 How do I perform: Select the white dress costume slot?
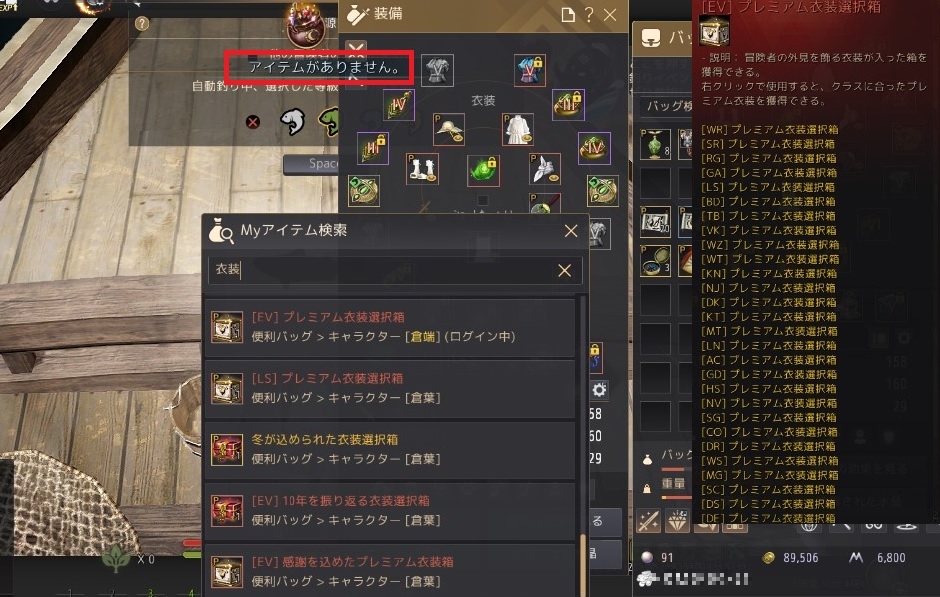coord(518,129)
